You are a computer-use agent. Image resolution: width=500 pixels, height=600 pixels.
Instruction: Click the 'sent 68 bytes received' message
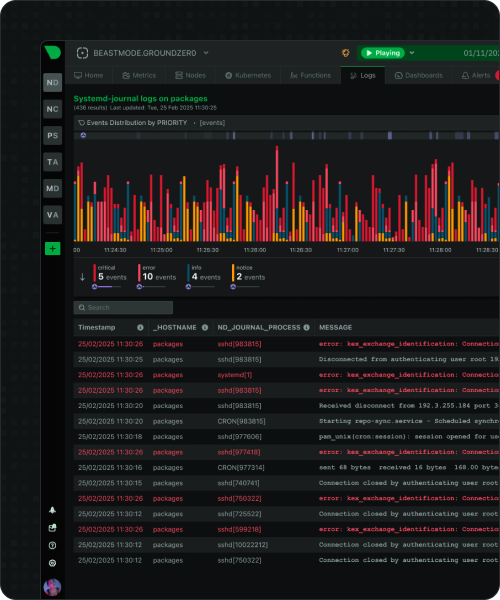(409, 467)
